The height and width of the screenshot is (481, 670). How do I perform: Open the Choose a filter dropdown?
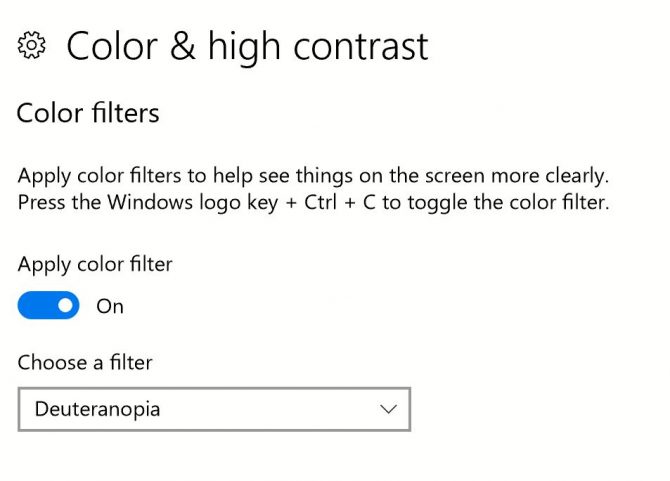[214, 409]
